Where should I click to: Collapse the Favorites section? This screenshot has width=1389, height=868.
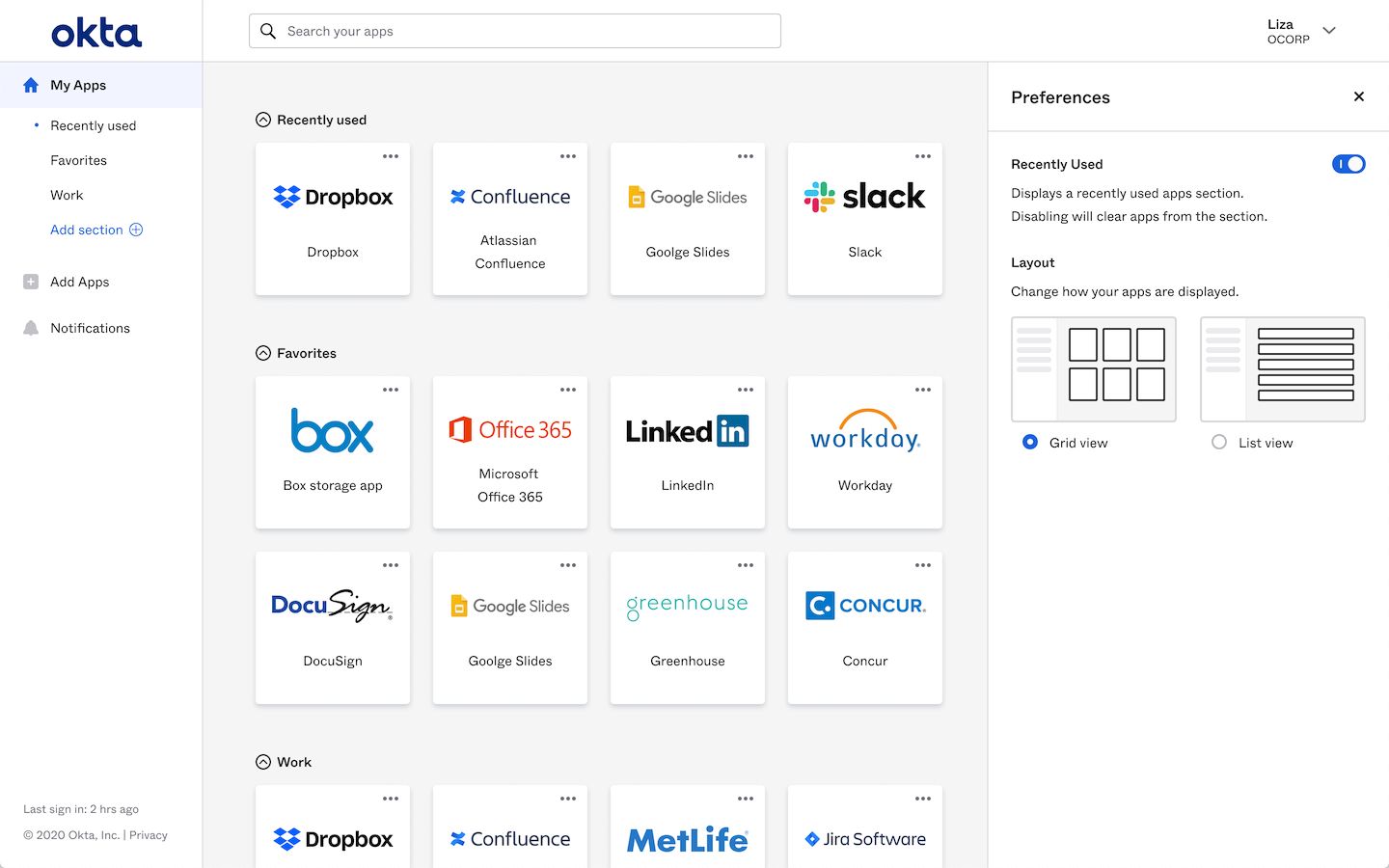pos(263,353)
